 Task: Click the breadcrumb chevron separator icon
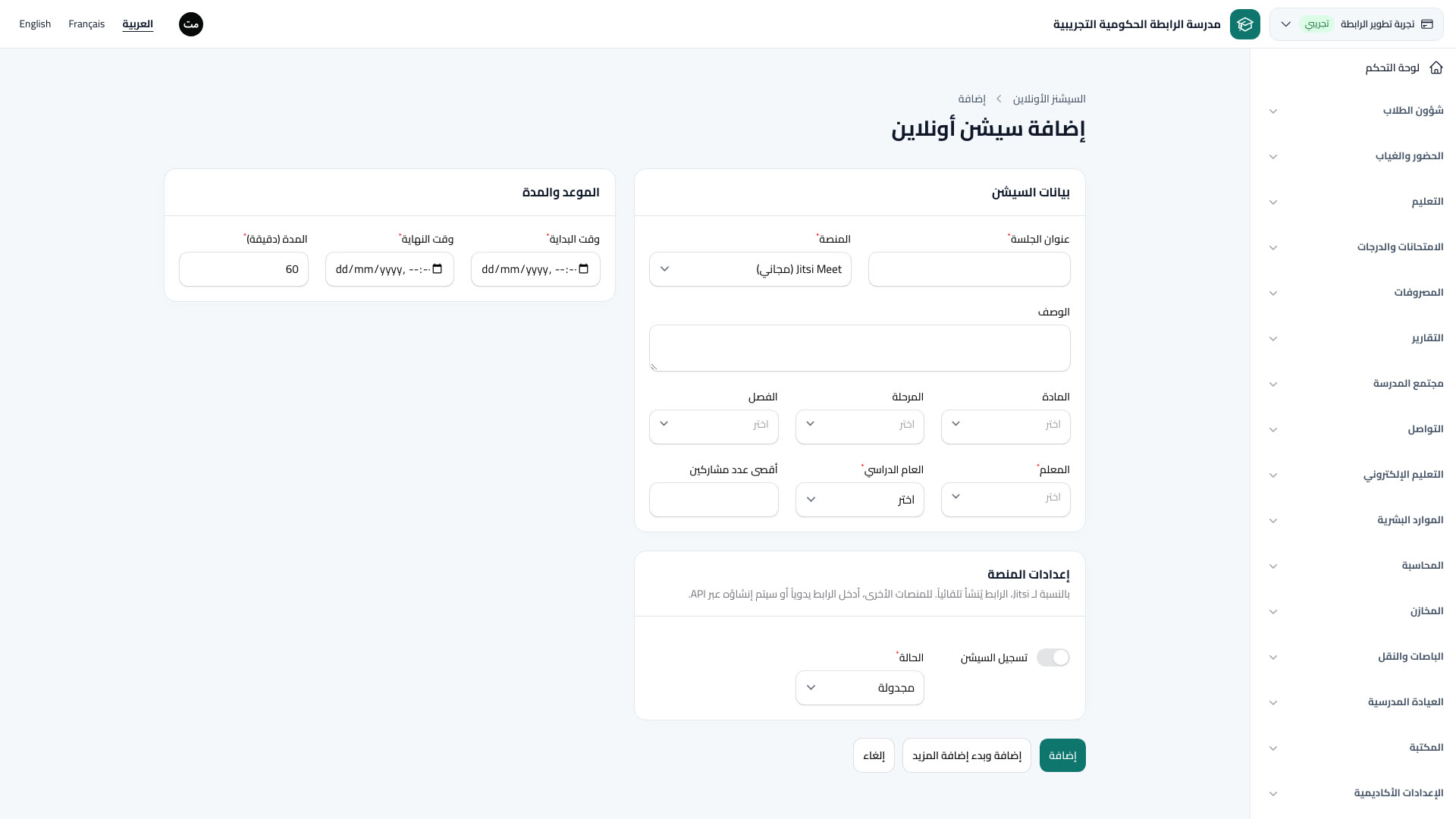click(999, 99)
